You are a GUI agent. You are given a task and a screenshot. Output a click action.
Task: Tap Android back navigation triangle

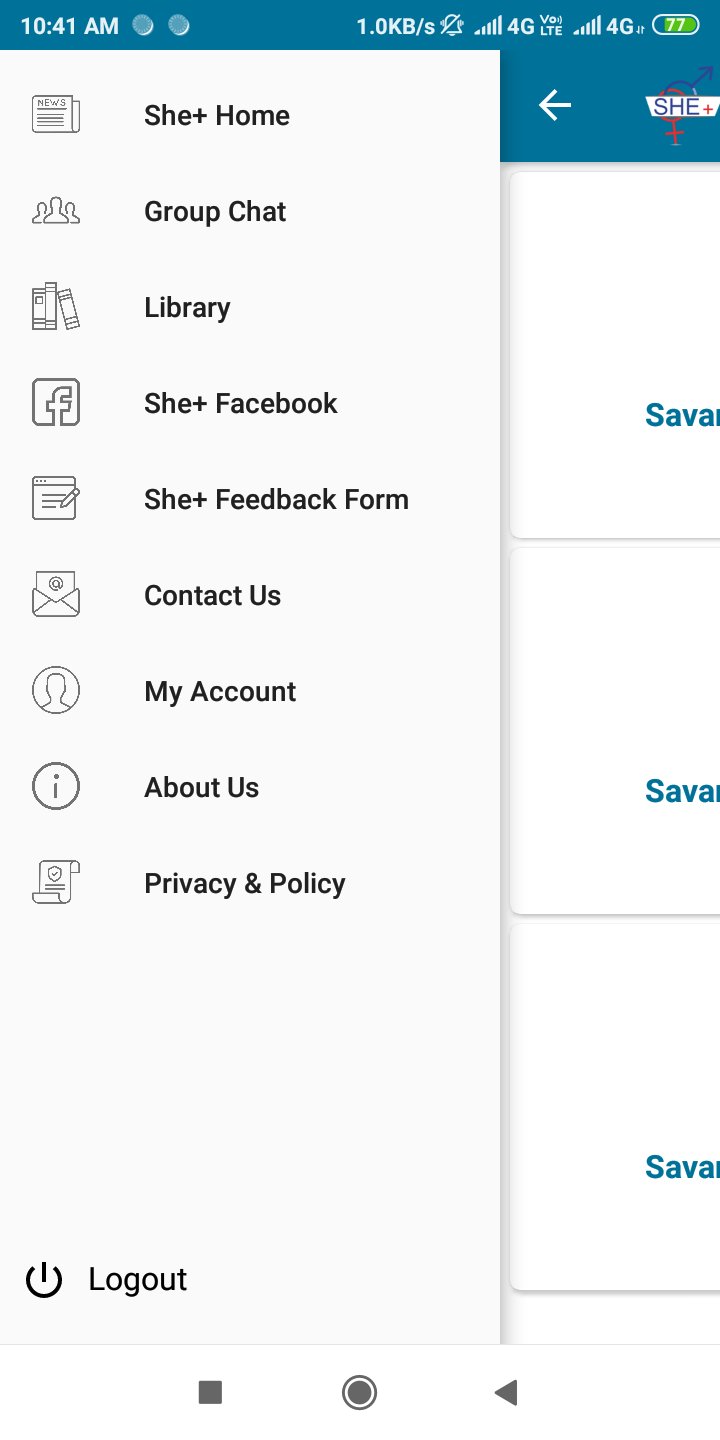506,1392
